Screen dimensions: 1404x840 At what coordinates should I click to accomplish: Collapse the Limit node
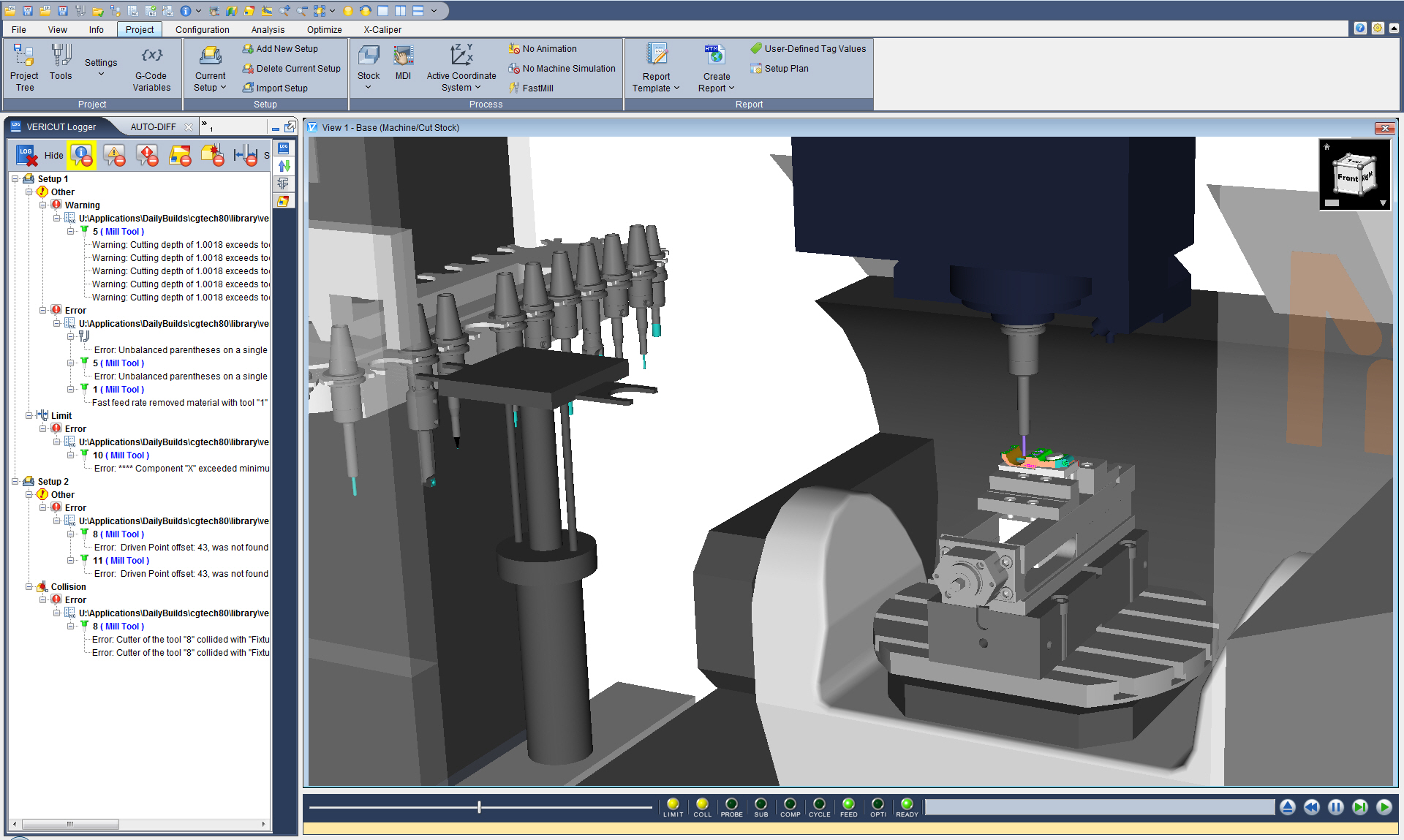(x=29, y=416)
